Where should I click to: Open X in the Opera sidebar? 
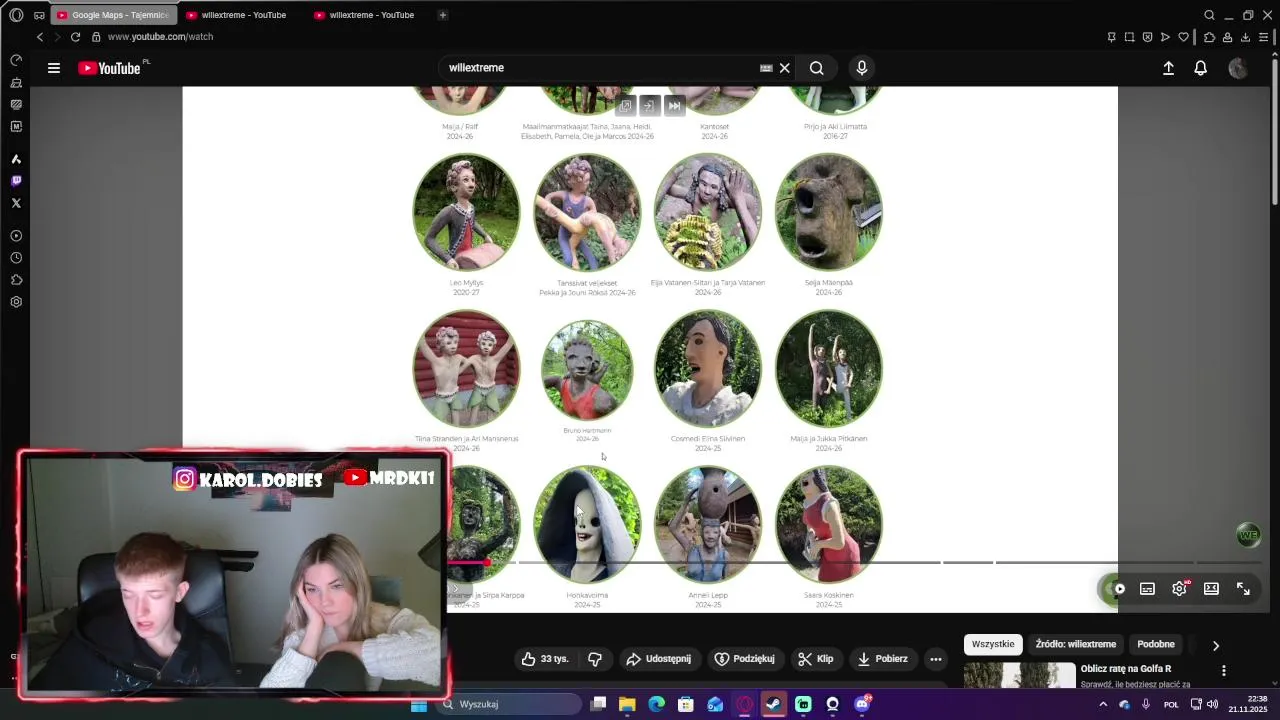(16, 203)
